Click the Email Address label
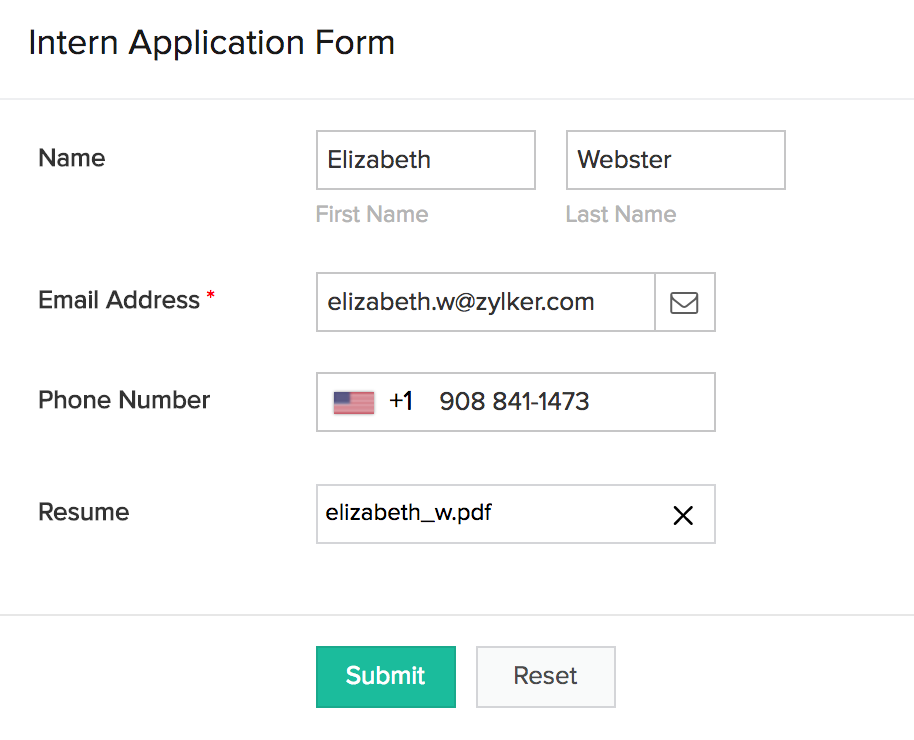This screenshot has width=914, height=740. point(119,300)
